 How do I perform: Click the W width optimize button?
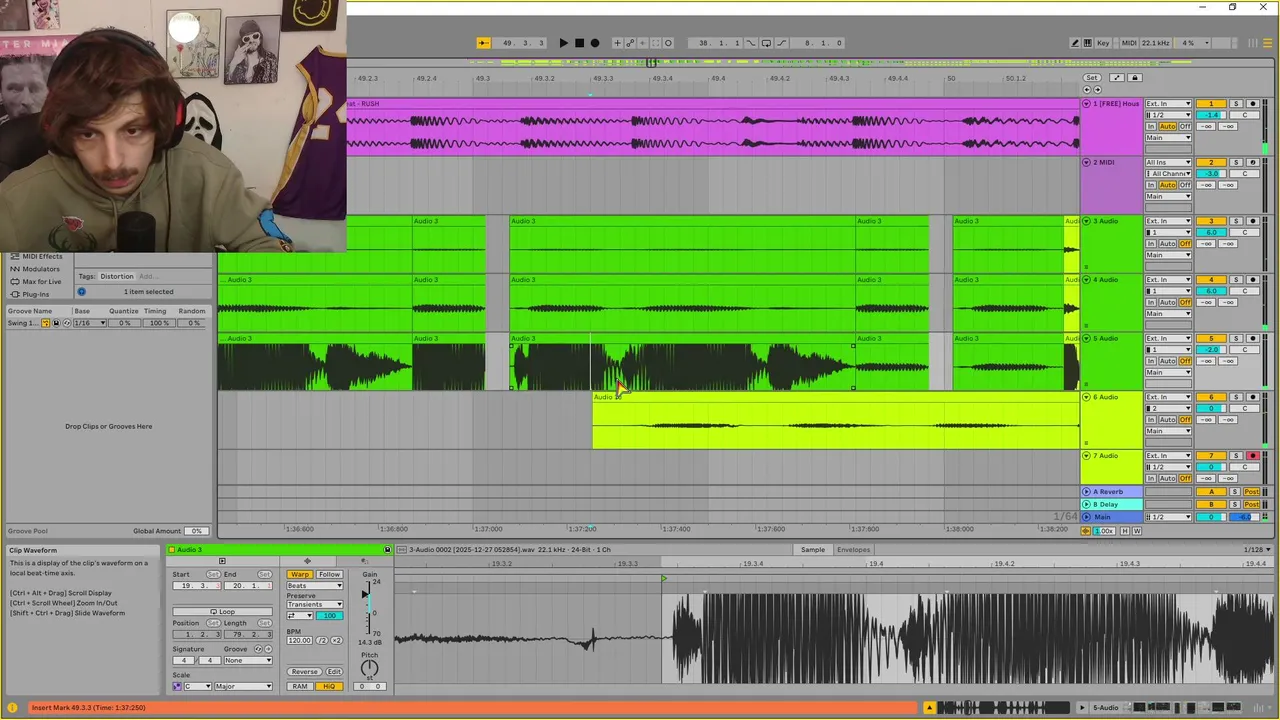coord(1137,531)
